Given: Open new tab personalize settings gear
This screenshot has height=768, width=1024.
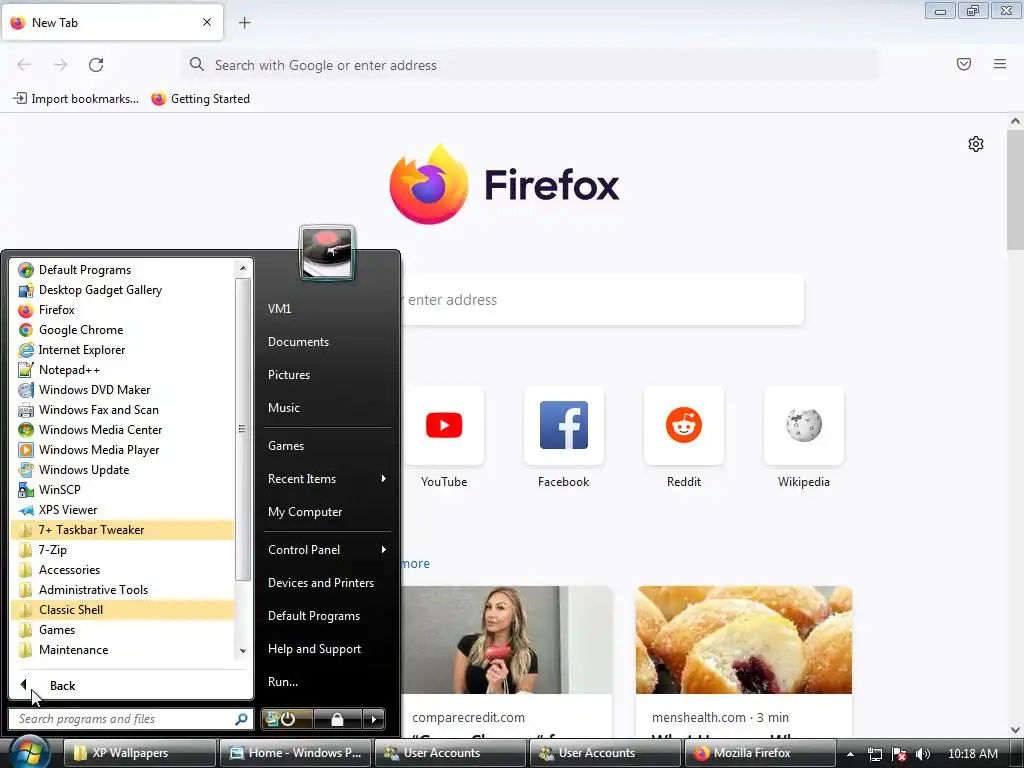Looking at the screenshot, I should tap(976, 144).
